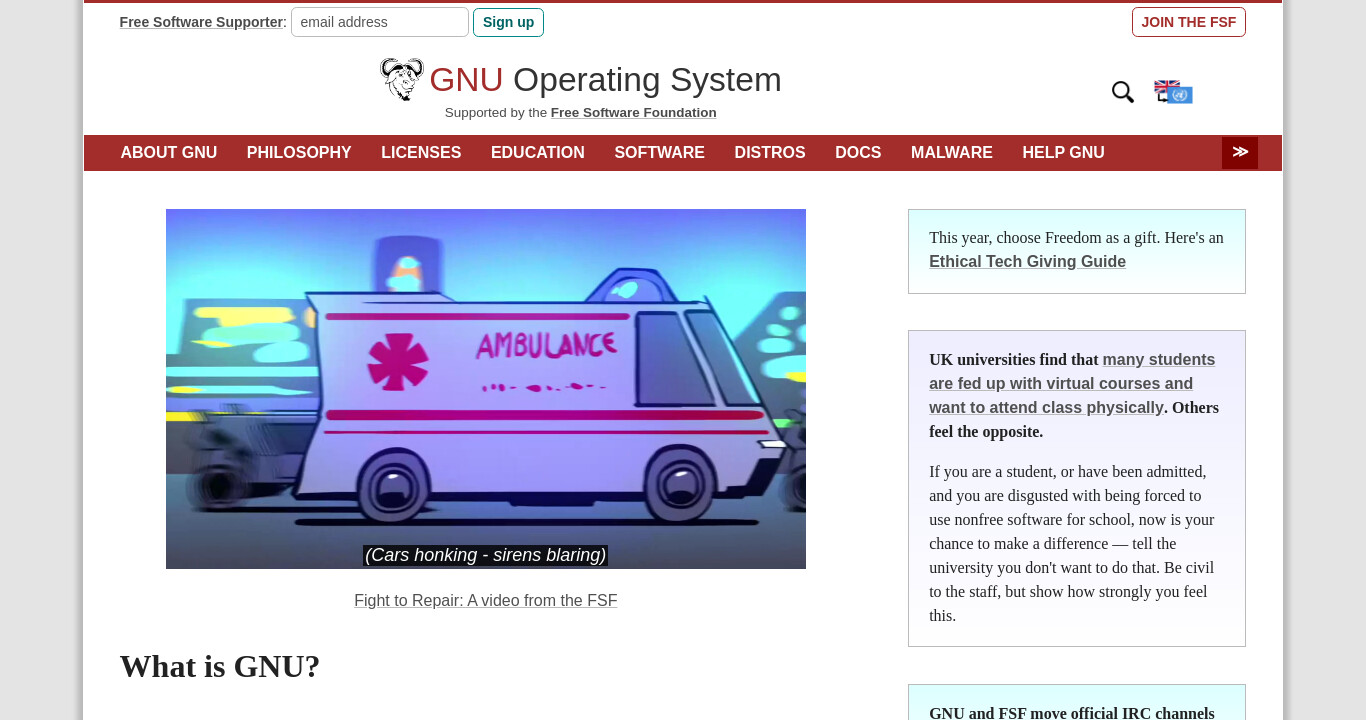The height and width of the screenshot is (720, 1366).
Task: Open the DISTROS menu item
Action: pos(770,153)
